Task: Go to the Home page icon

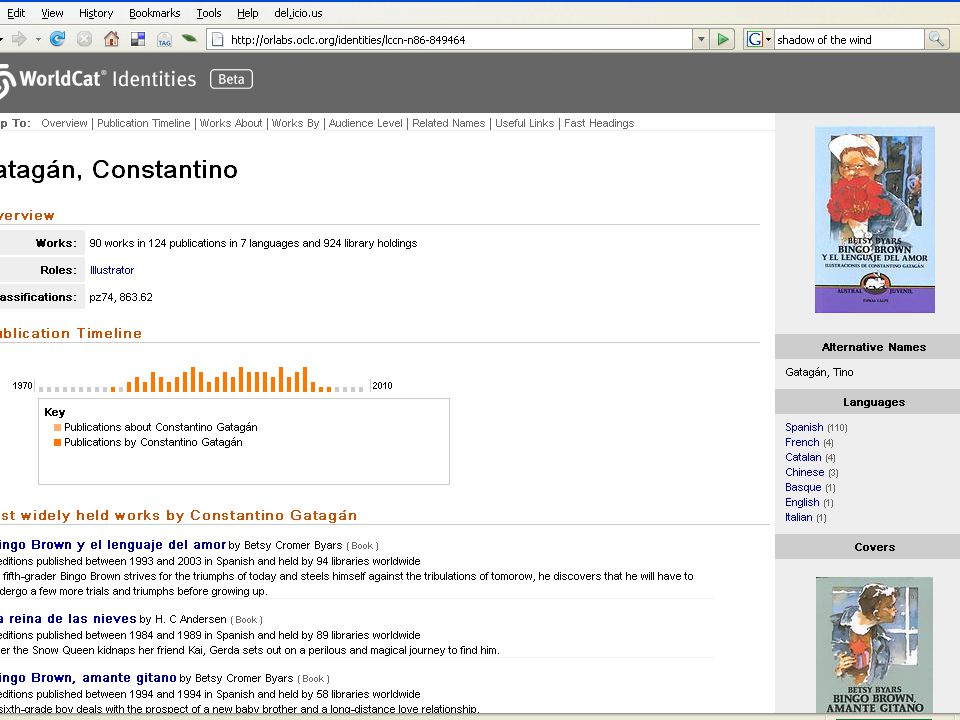Action: tap(111, 39)
